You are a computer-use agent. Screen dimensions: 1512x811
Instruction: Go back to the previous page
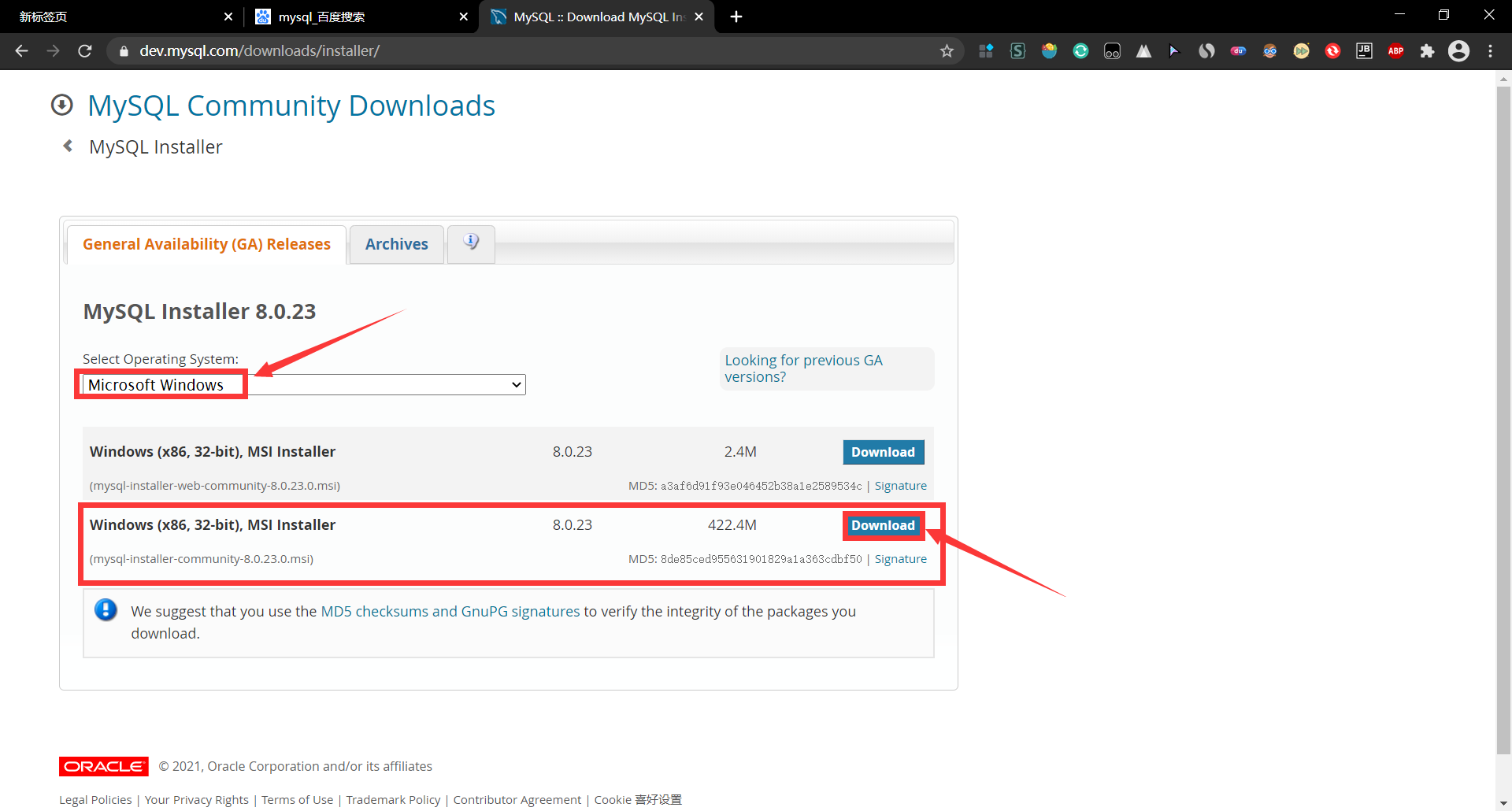click(22, 51)
